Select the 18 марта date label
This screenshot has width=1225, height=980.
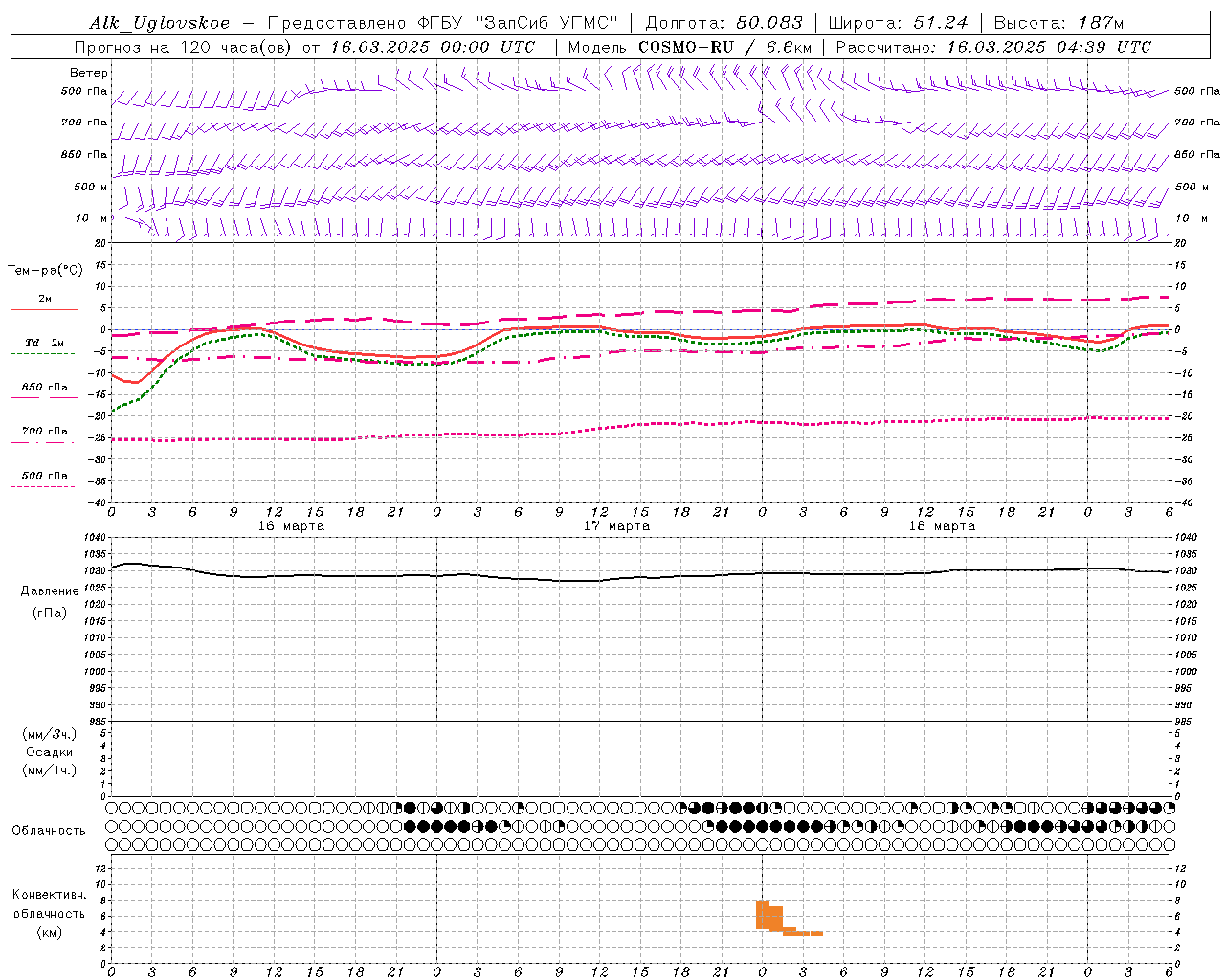[x=943, y=526]
